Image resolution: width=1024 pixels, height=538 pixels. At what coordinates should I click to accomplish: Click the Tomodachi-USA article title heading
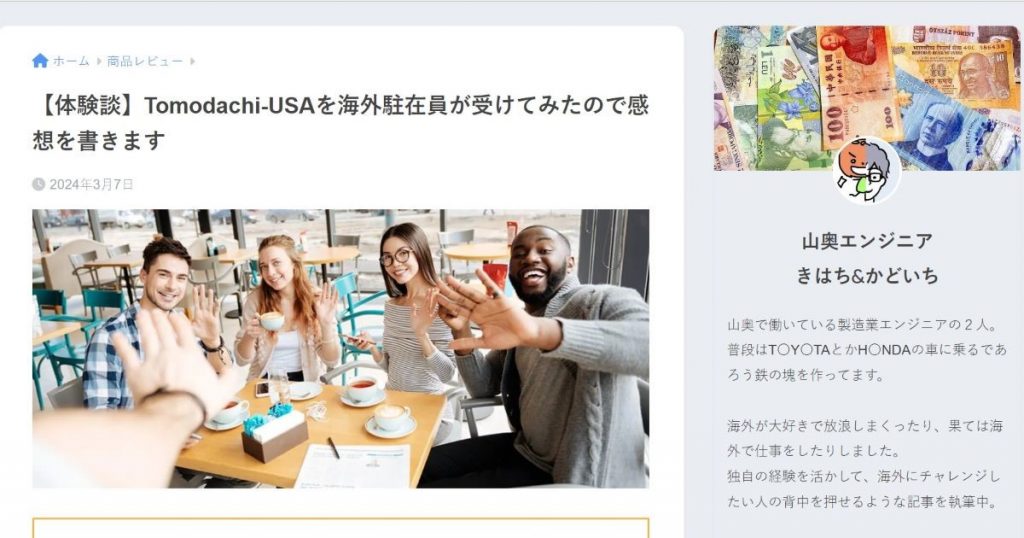(x=340, y=123)
